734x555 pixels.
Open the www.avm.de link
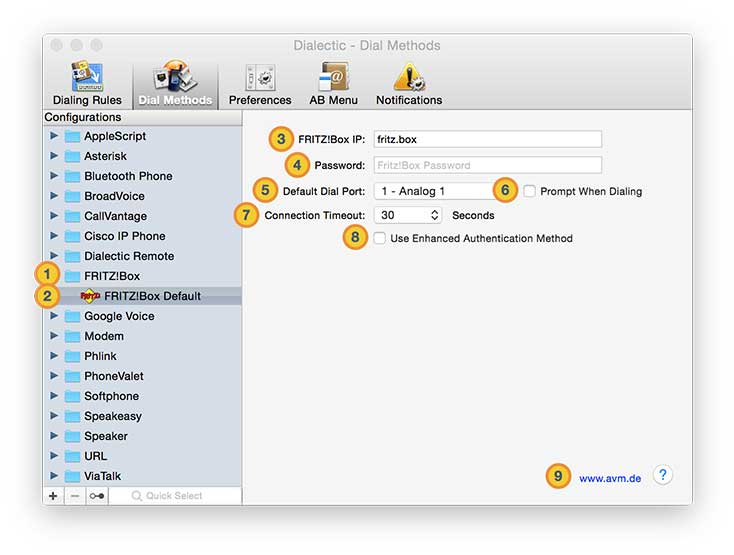(610, 478)
